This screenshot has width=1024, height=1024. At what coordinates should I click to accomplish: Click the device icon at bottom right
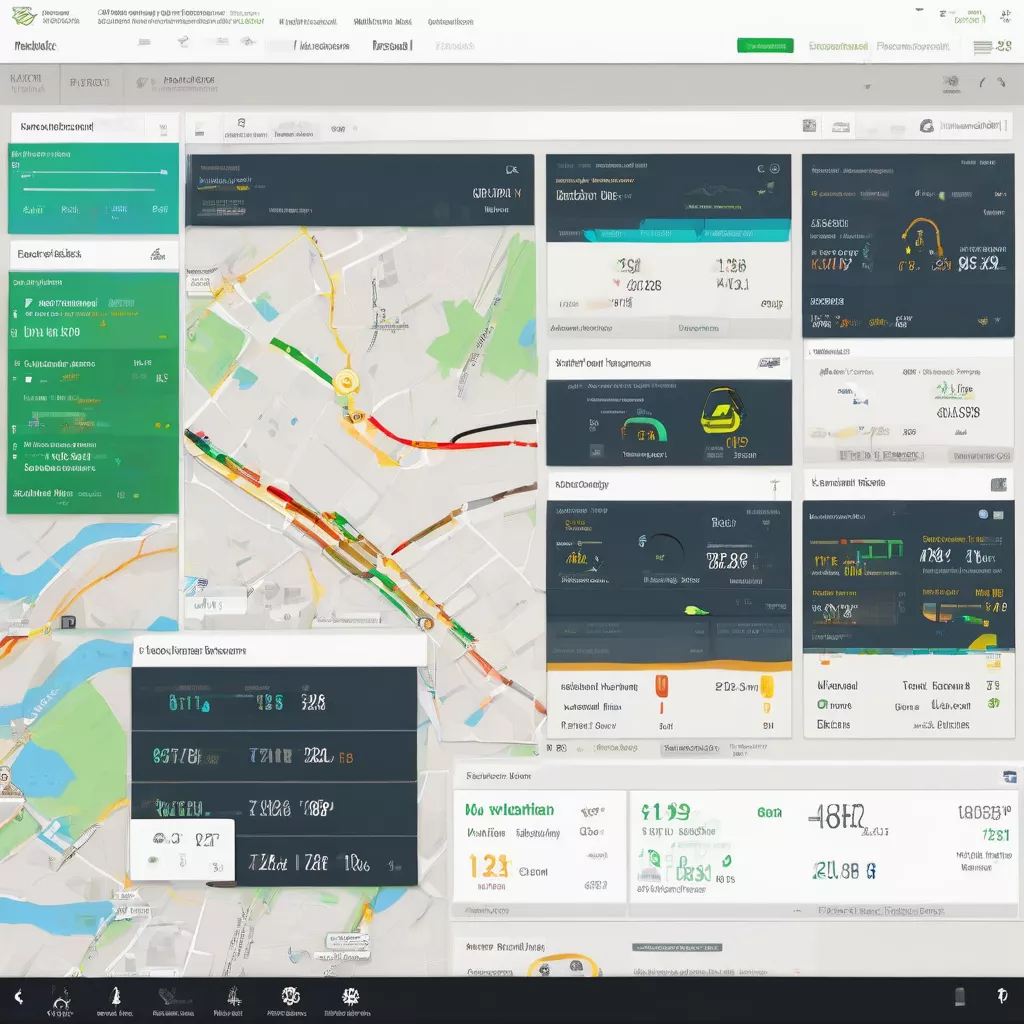click(960, 996)
